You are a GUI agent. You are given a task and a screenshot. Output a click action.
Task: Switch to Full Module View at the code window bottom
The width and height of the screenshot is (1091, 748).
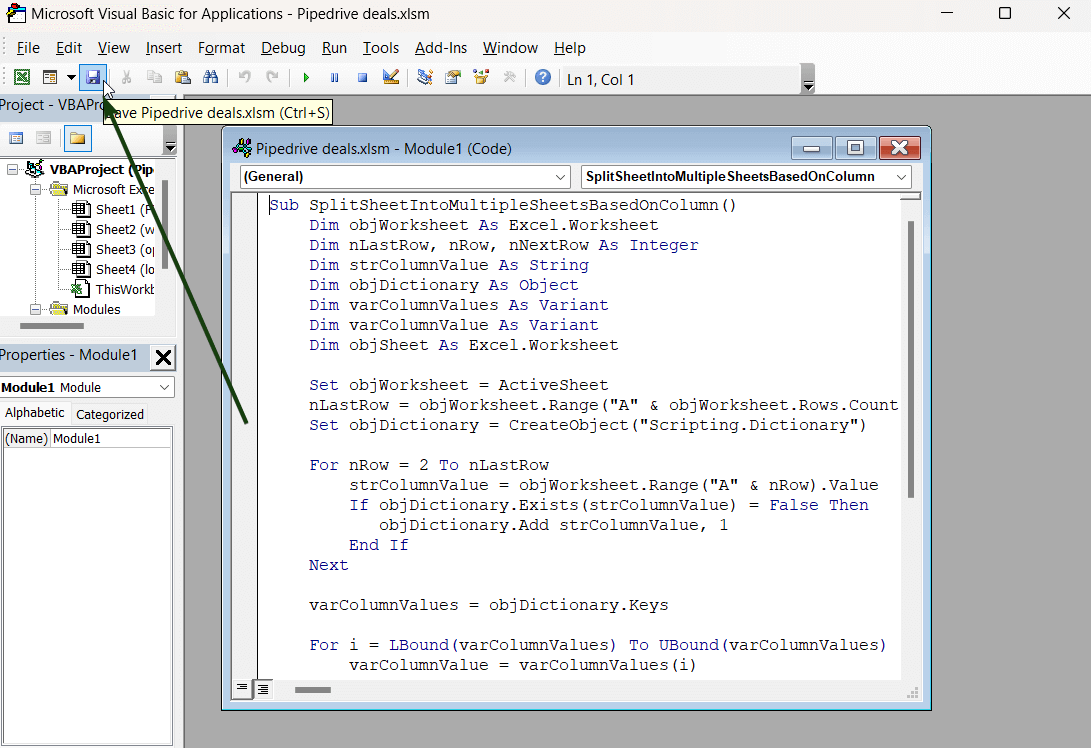[x=262, y=688]
